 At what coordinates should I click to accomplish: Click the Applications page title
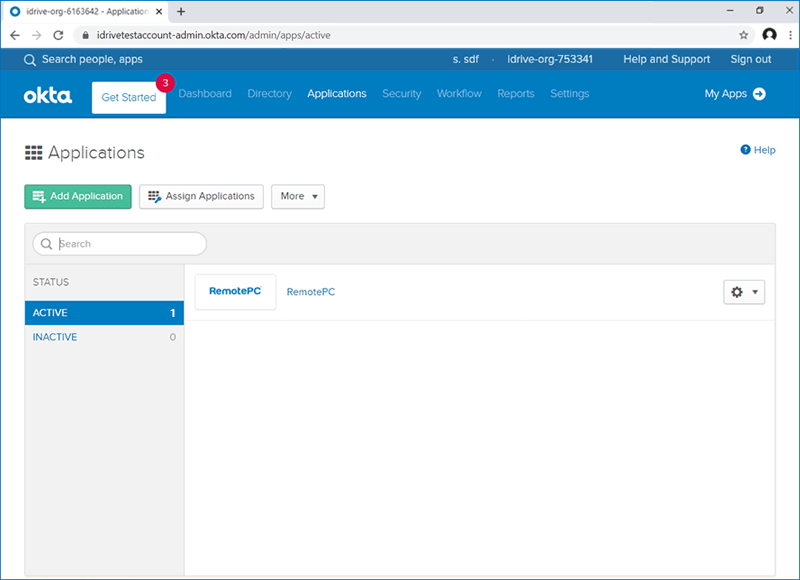coord(96,153)
